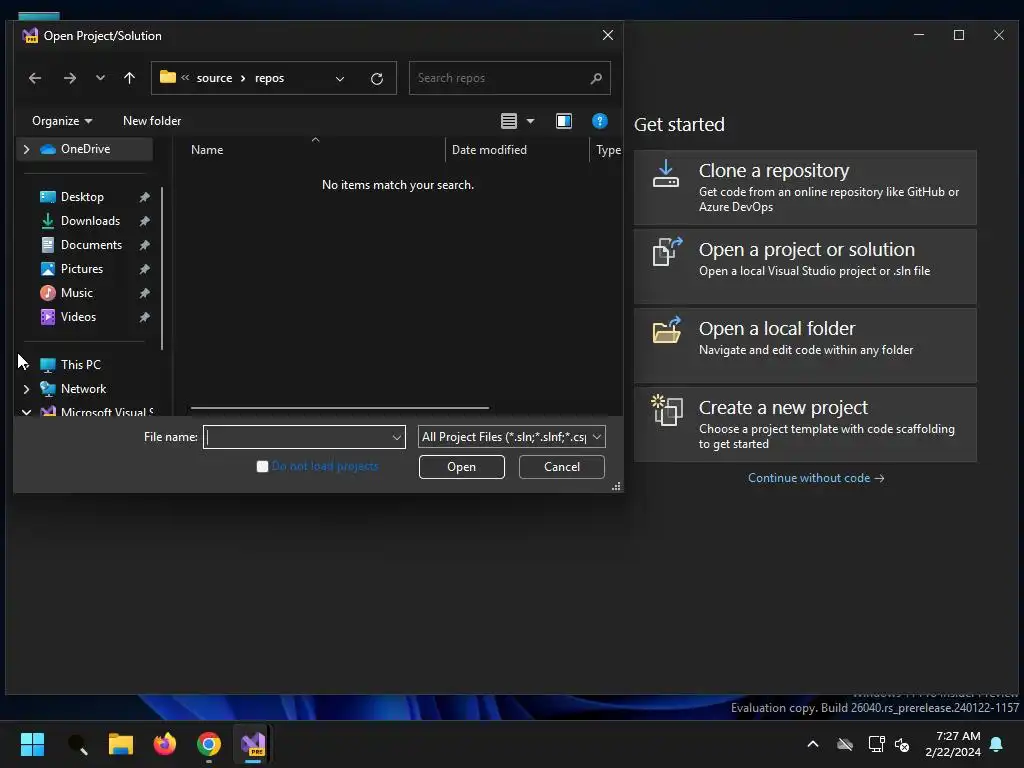The image size is (1024, 768).
Task: Follow the Continue without code link
Action: [x=816, y=478]
